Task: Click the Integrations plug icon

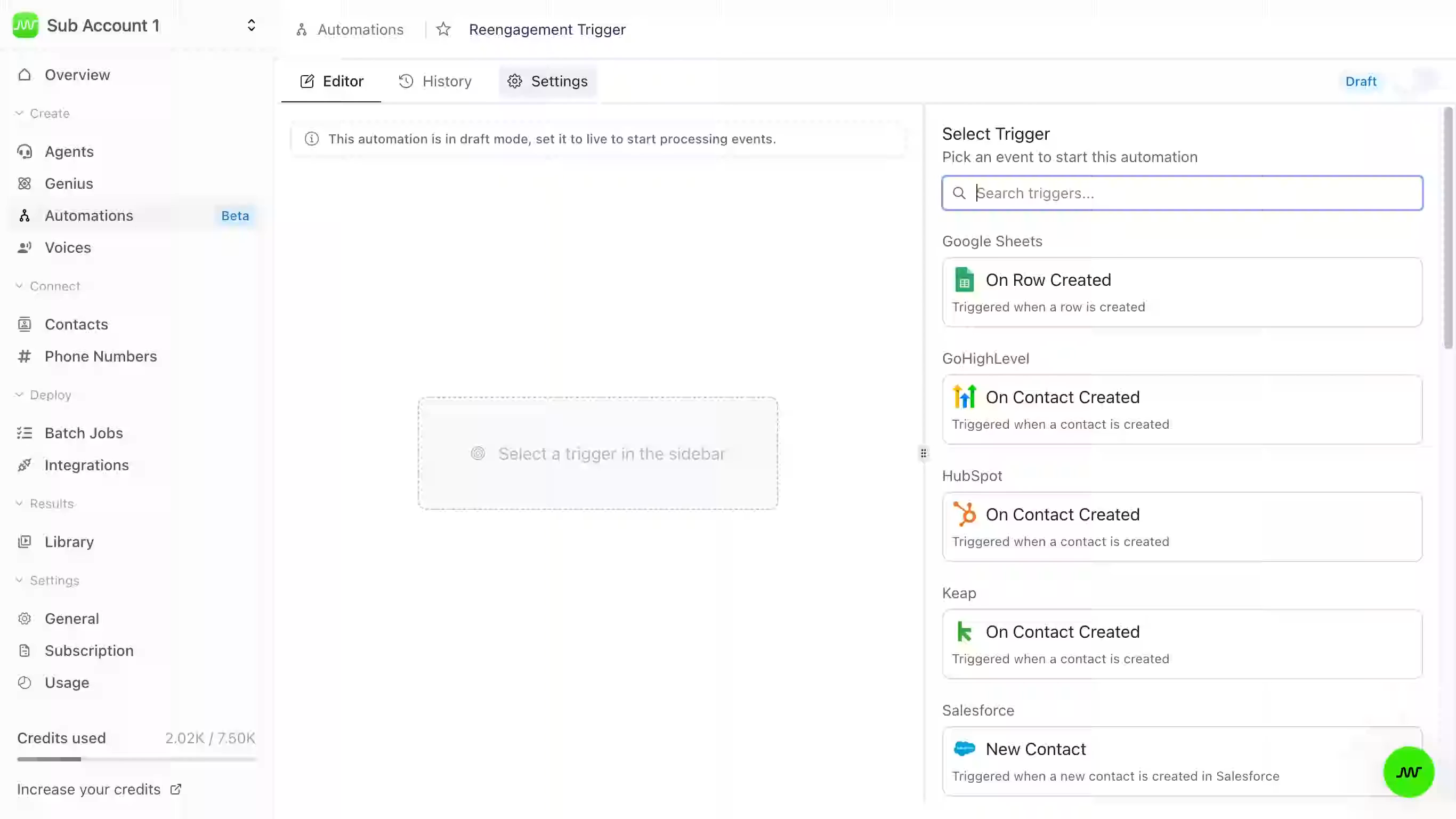Action: click(25, 465)
